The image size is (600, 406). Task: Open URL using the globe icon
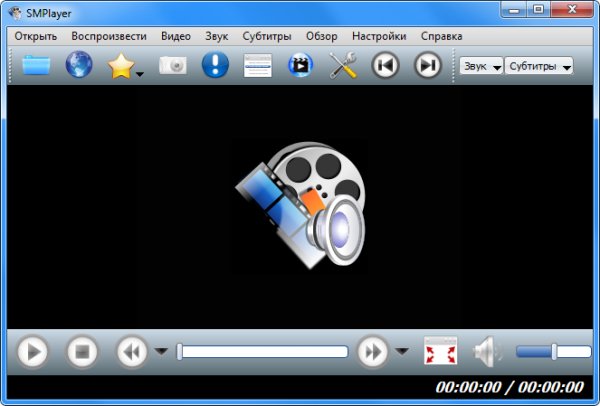(x=79, y=64)
